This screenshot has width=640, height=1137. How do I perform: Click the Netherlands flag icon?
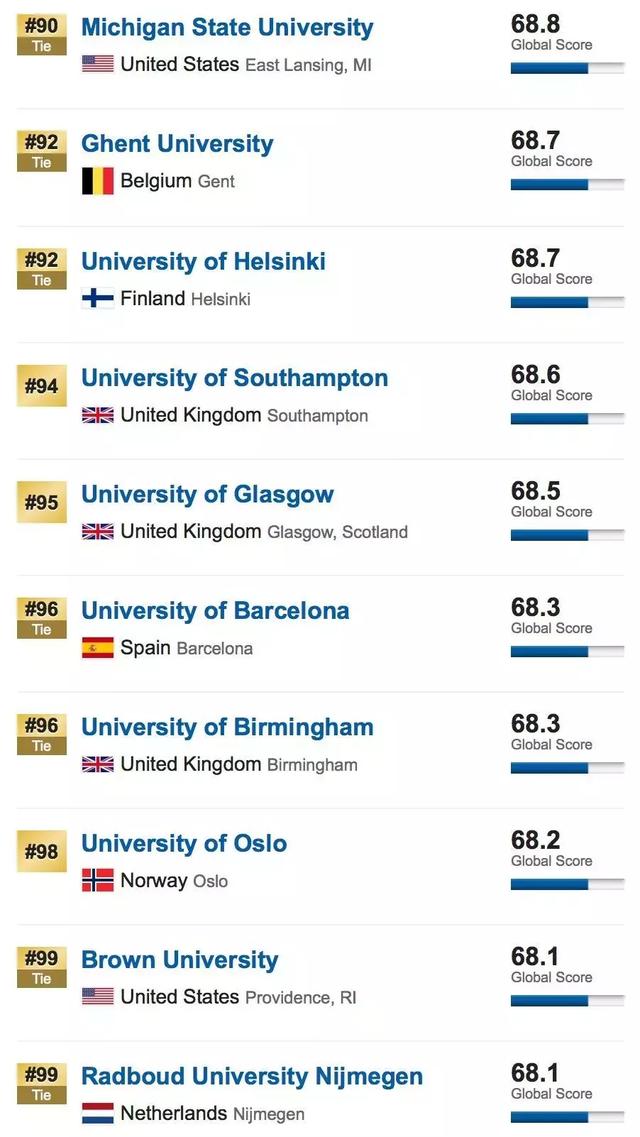point(97,1113)
